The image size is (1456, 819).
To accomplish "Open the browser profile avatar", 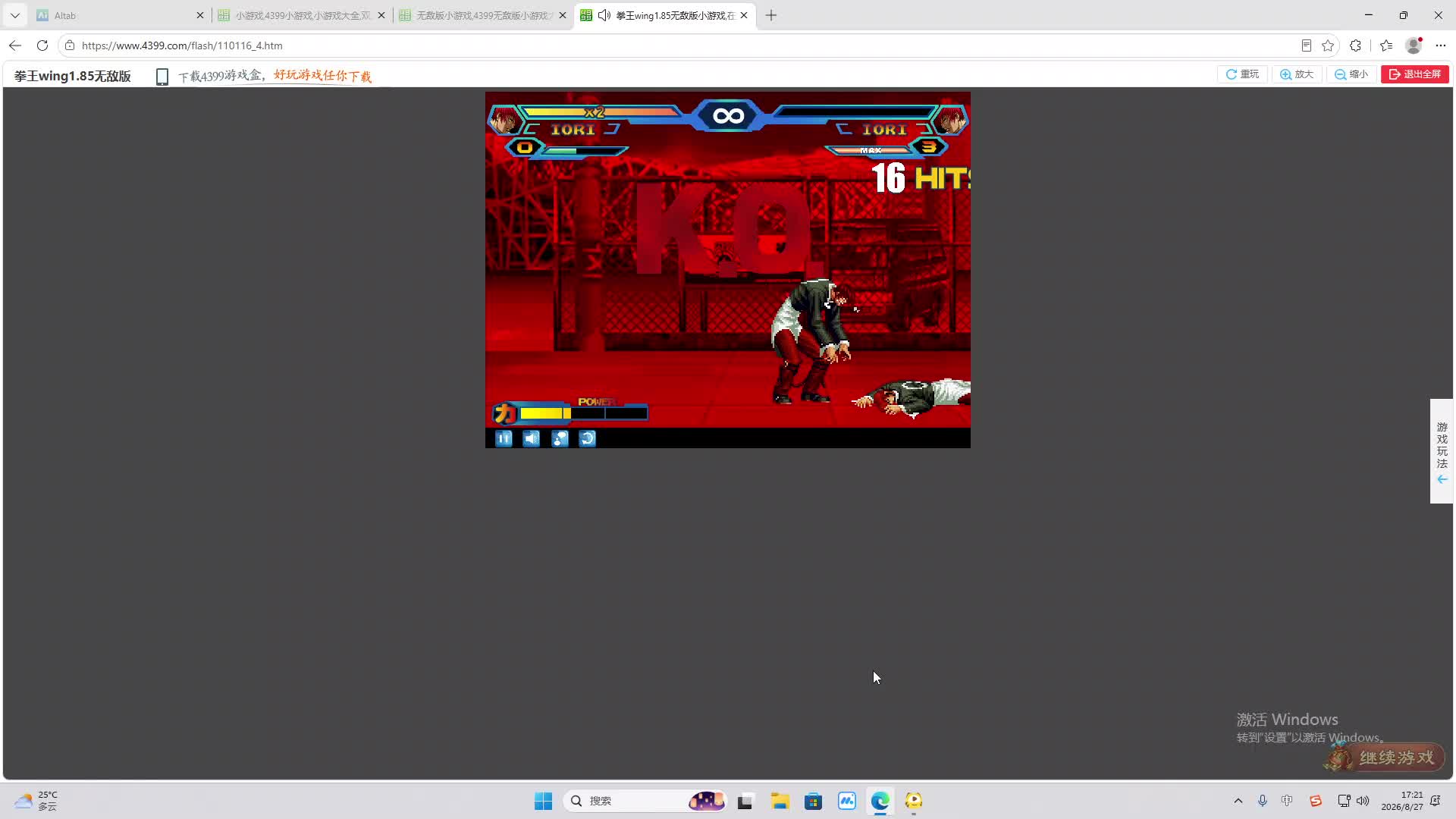I will (x=1414, y=45).
